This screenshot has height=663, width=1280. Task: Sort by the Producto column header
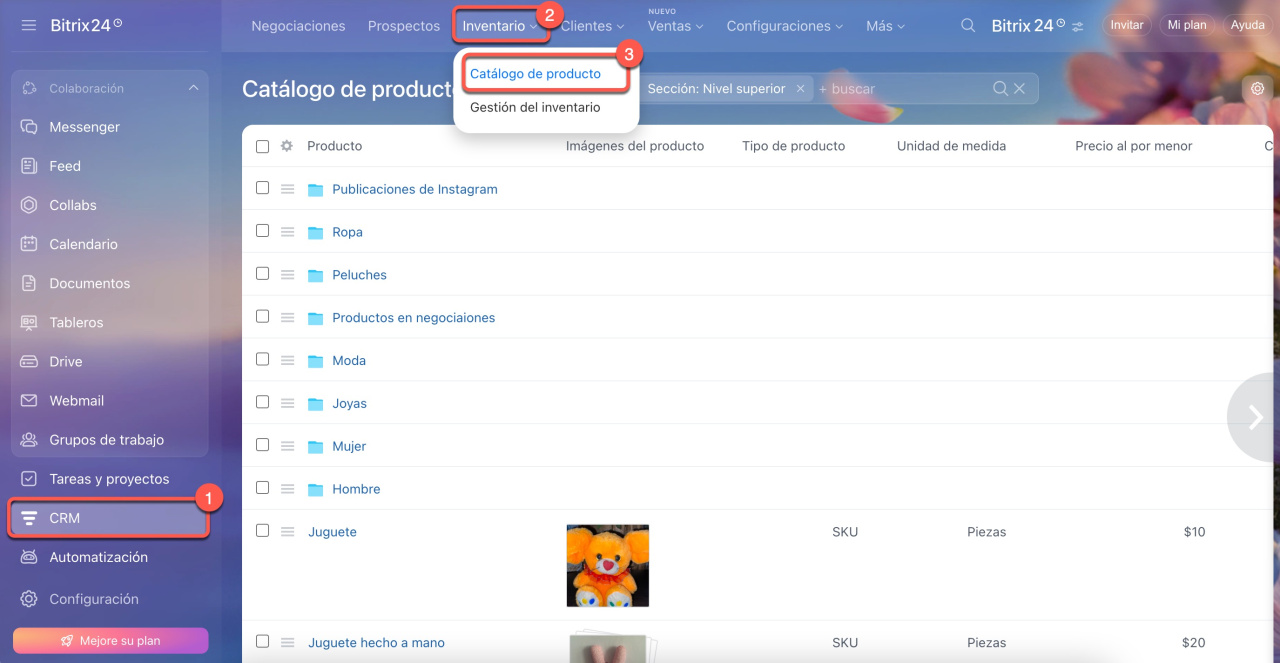(x=334, y=146)
